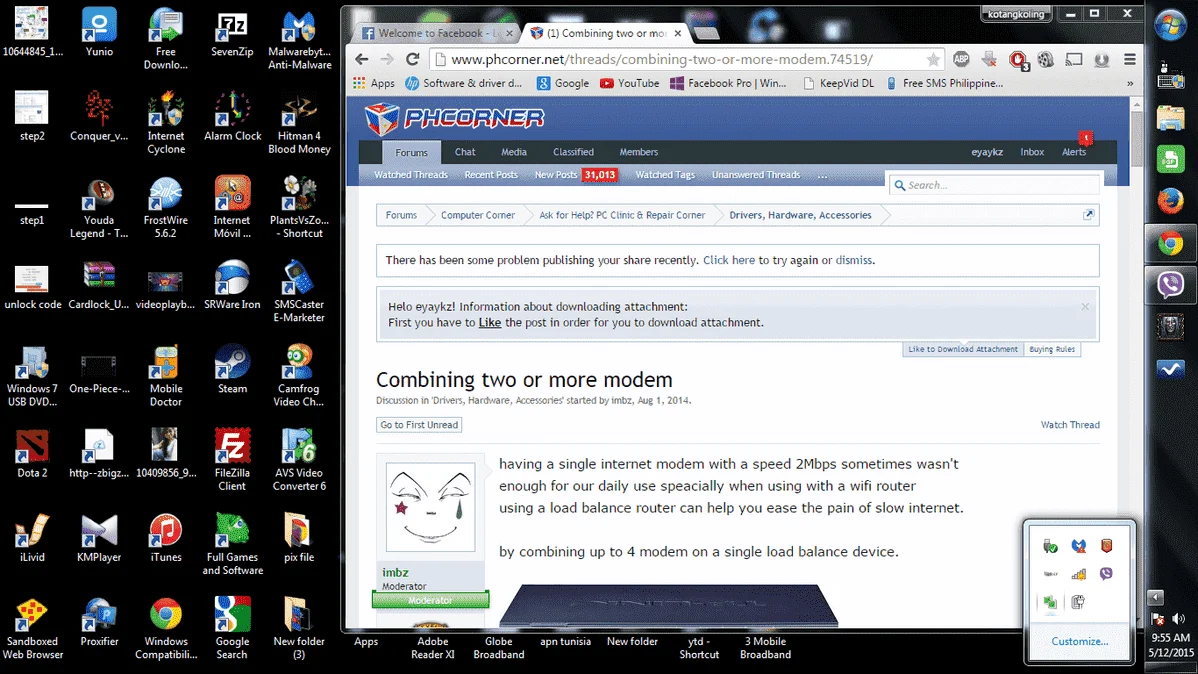Expand the bookmarks bar overflow chevron
Screen dimensions: 1198x674
[1129, 83]
